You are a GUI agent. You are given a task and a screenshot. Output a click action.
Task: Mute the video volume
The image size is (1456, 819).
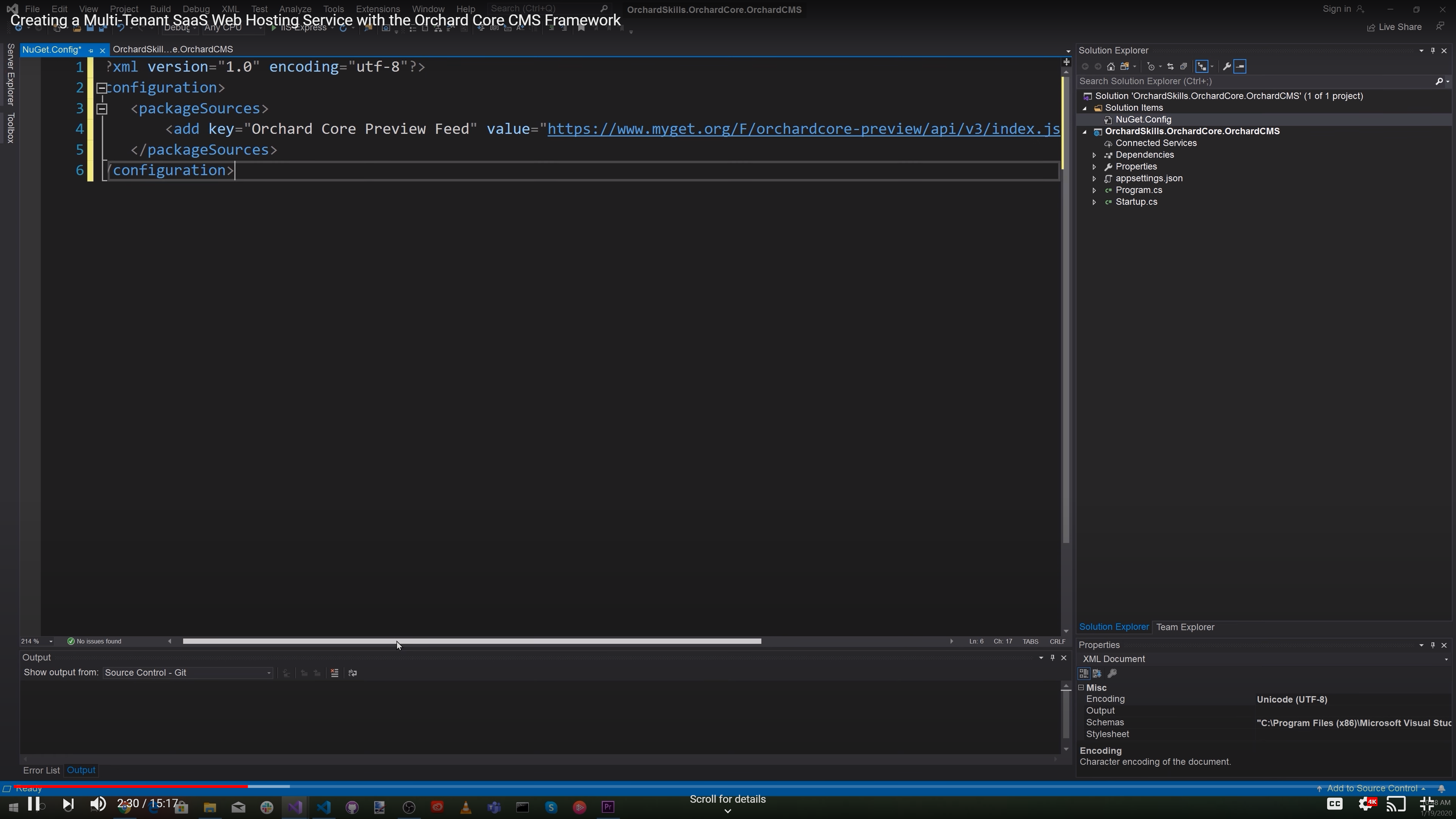98,804
